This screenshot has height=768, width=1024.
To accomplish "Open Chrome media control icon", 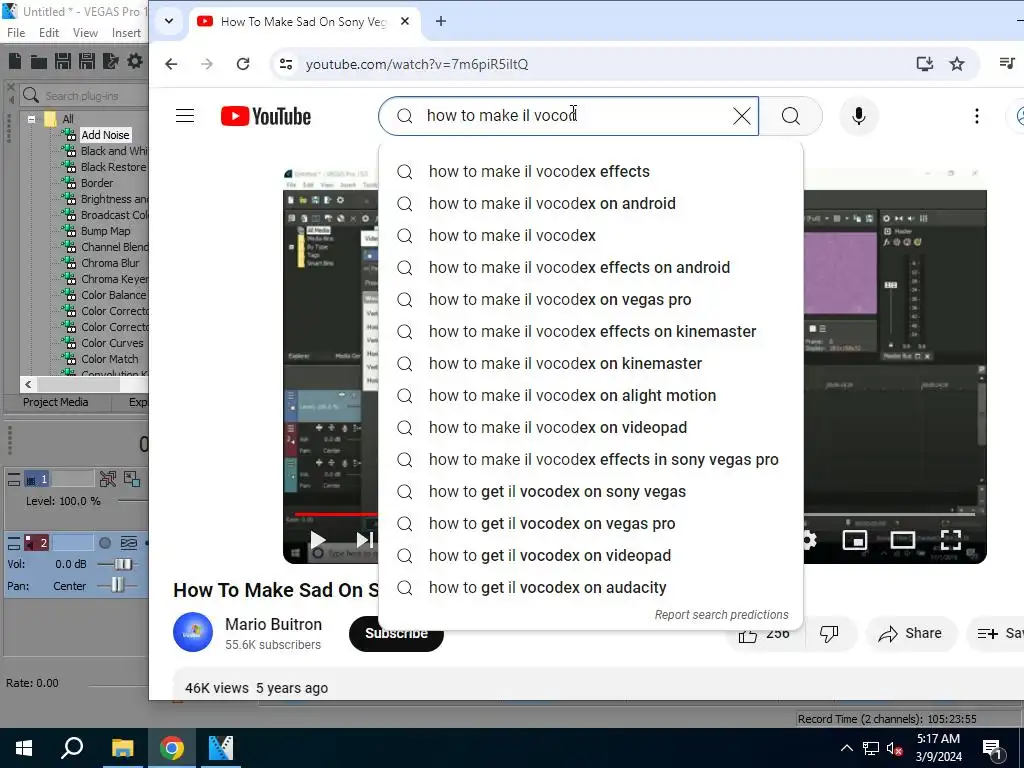I will 1007,63.
